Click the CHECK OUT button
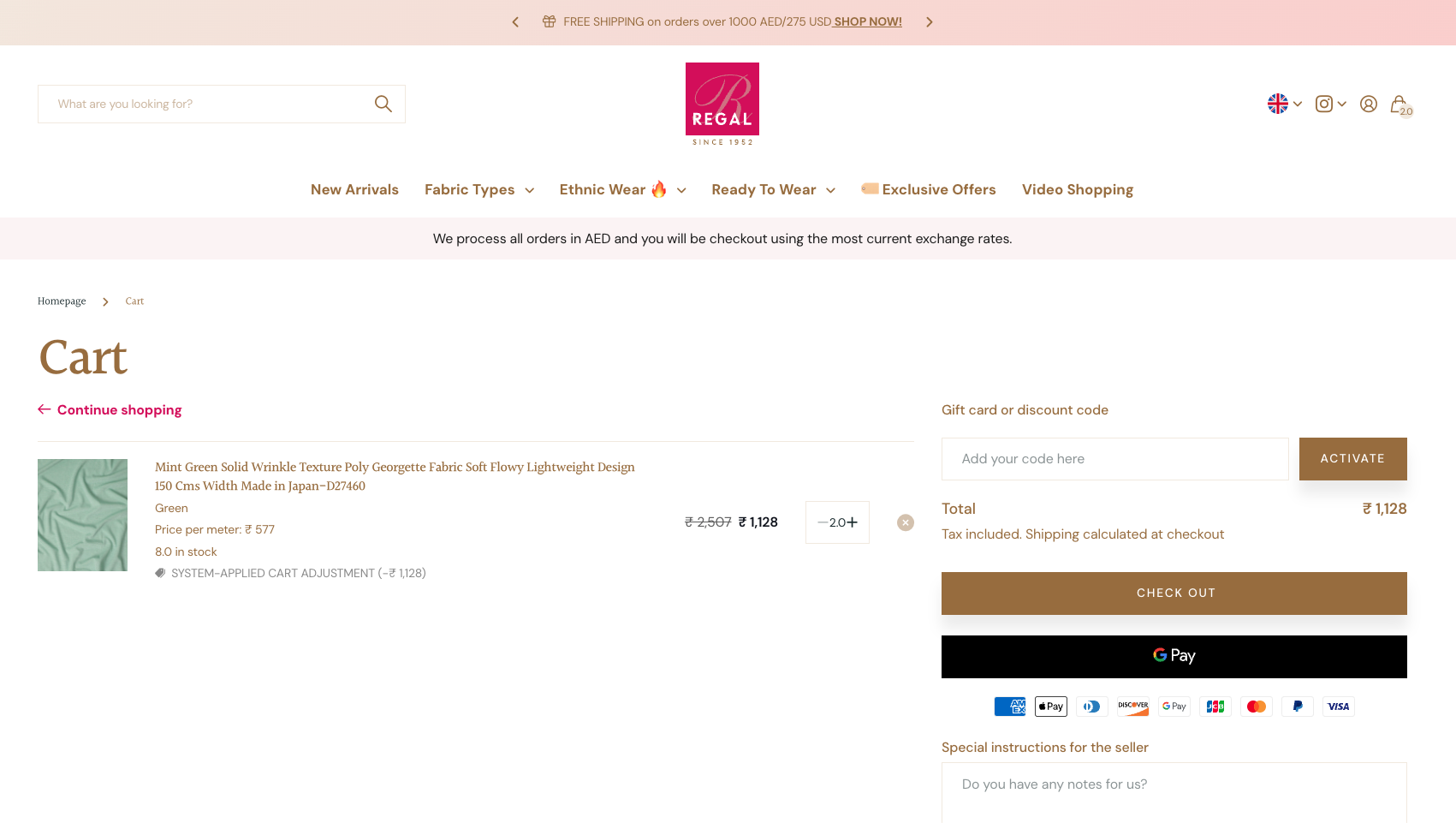The height and width of the screenshot is (823, 1456). pyautogui.click(x=1174, y=593)
